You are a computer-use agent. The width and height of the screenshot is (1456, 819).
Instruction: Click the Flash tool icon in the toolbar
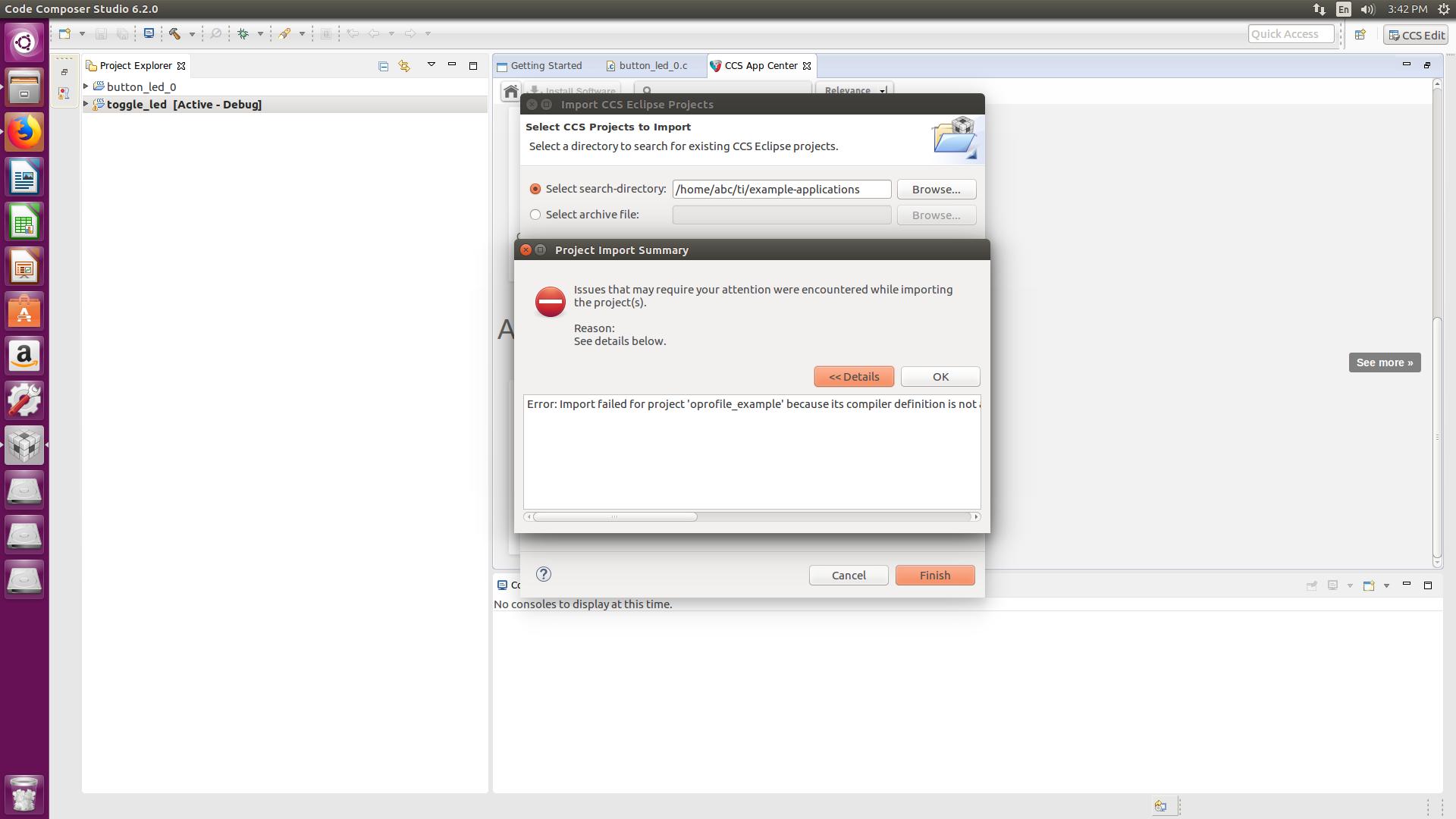(285, 33)
